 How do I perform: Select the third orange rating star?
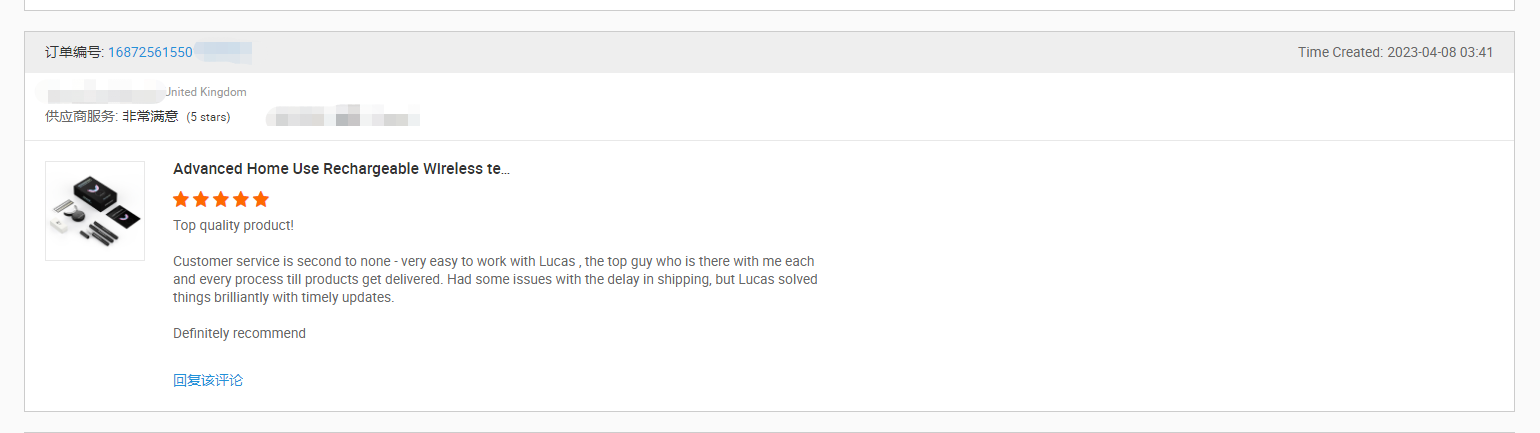[221, 199]
